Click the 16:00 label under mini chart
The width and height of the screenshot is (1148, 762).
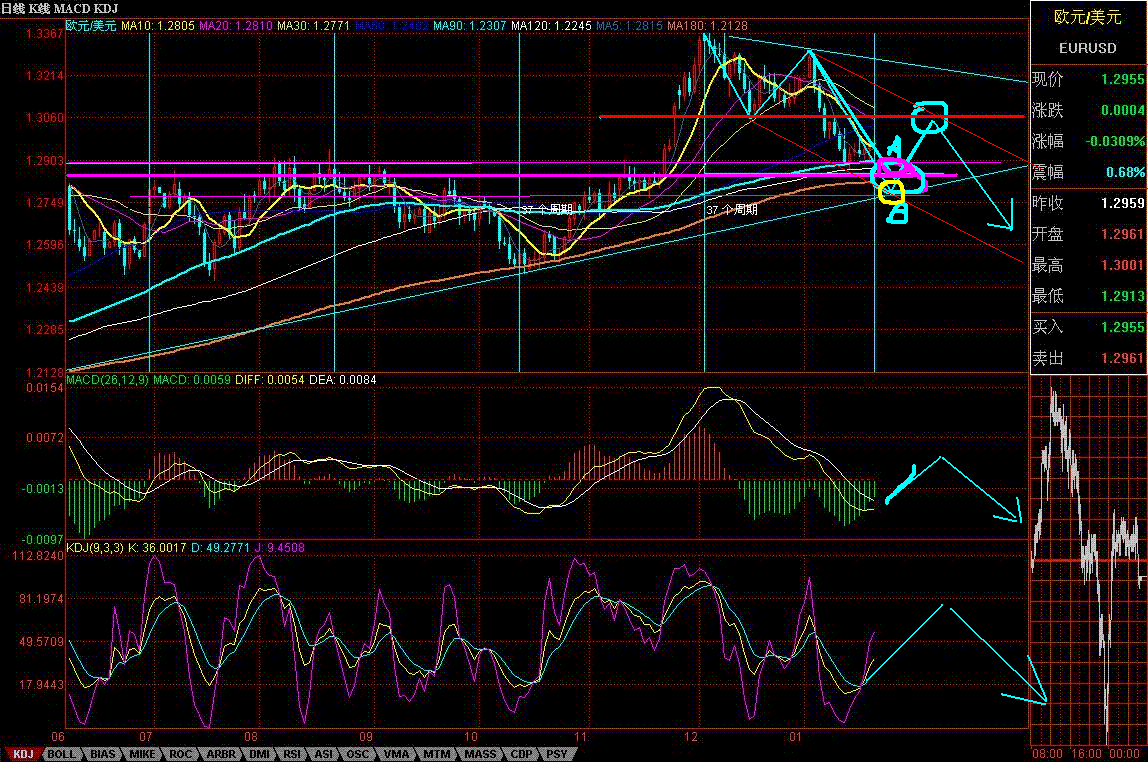tap(1086, 754)
